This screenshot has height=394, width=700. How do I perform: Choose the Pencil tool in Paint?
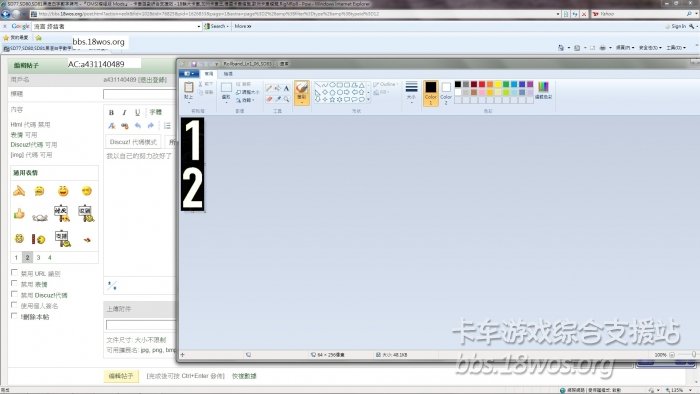click(x=269, y=88)
